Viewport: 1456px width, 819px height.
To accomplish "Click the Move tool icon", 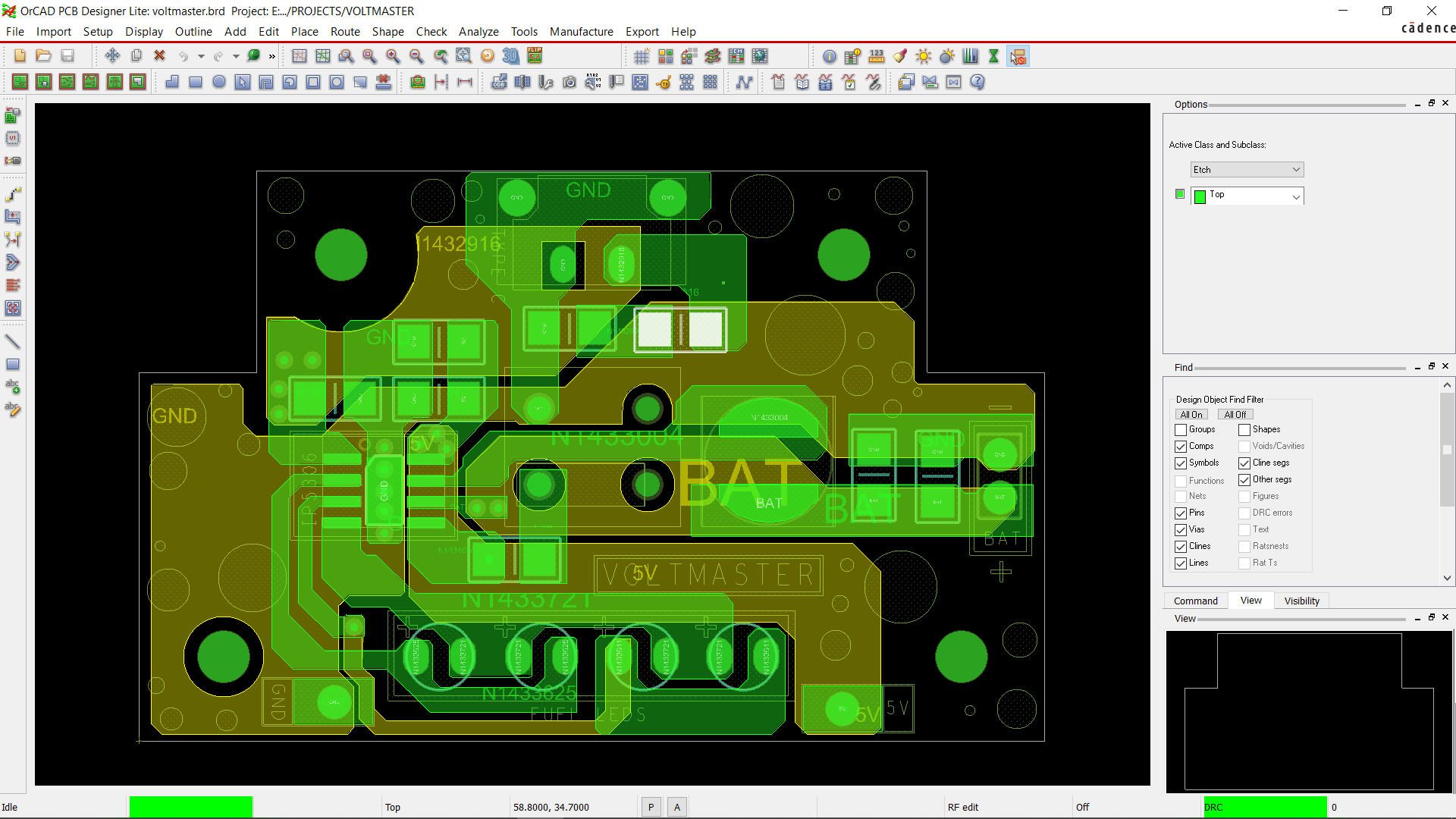I will click(x=112, y=55).
